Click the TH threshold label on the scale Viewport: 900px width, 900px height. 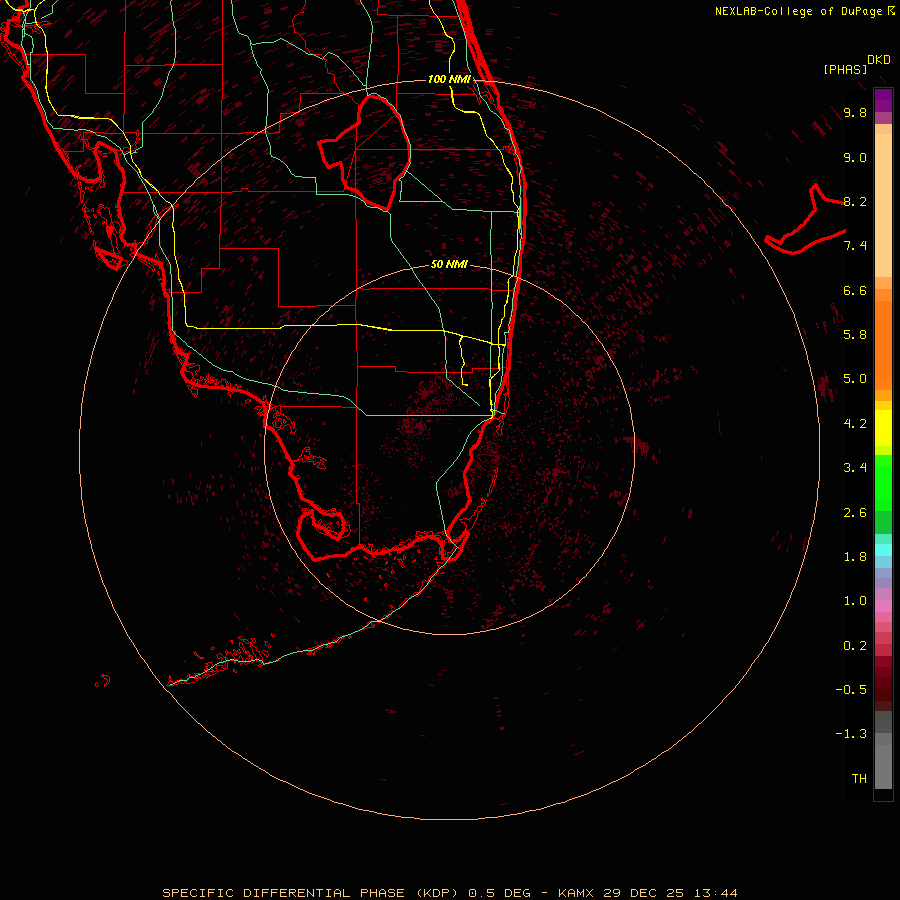[x=859, y=779]
